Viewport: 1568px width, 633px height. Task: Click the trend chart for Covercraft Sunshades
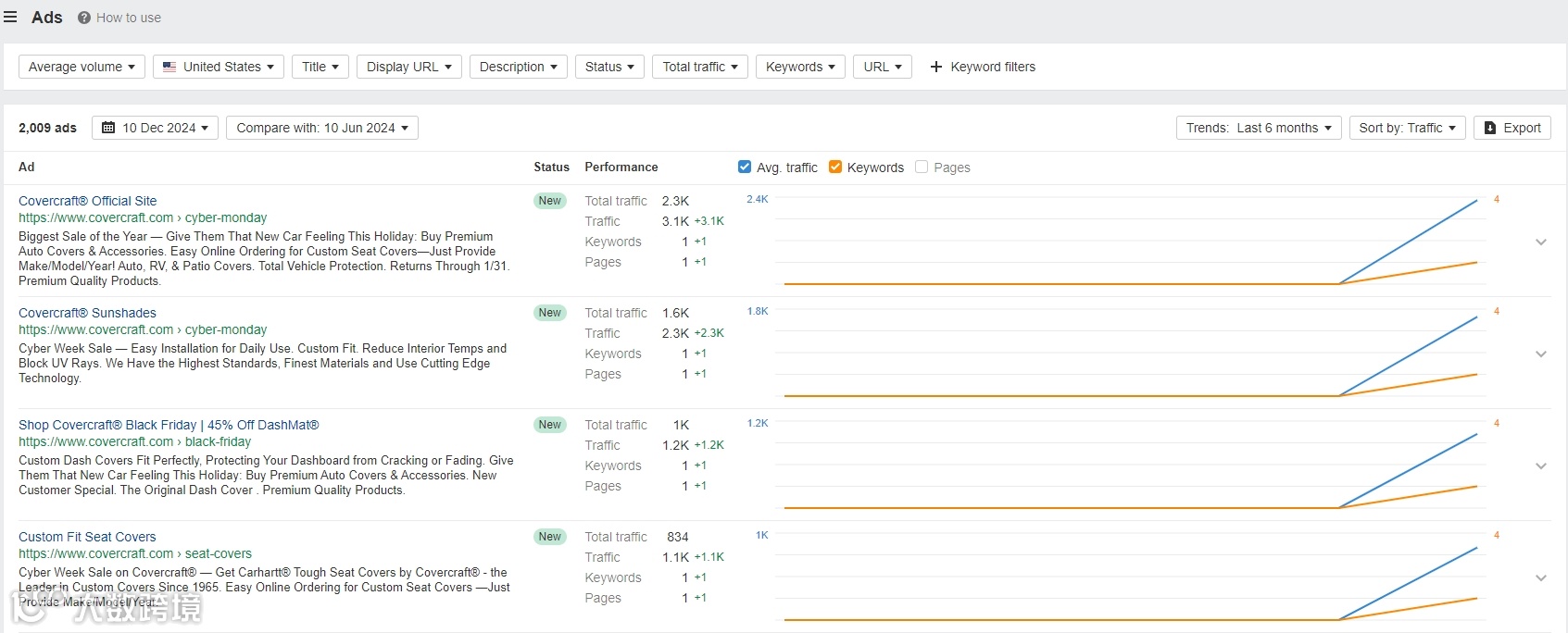(x=1130, y=354)
